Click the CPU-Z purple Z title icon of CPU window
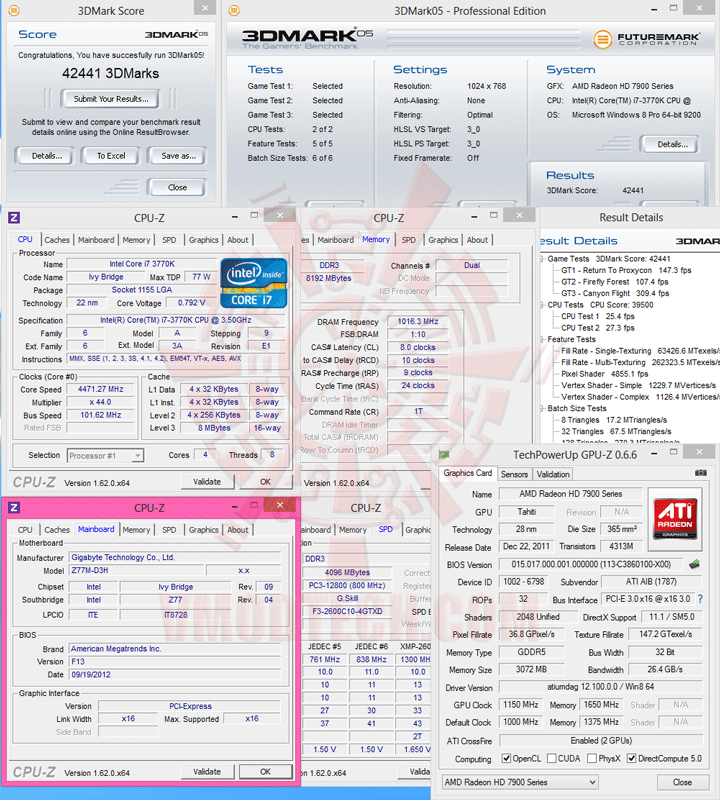 click(14, 218)
